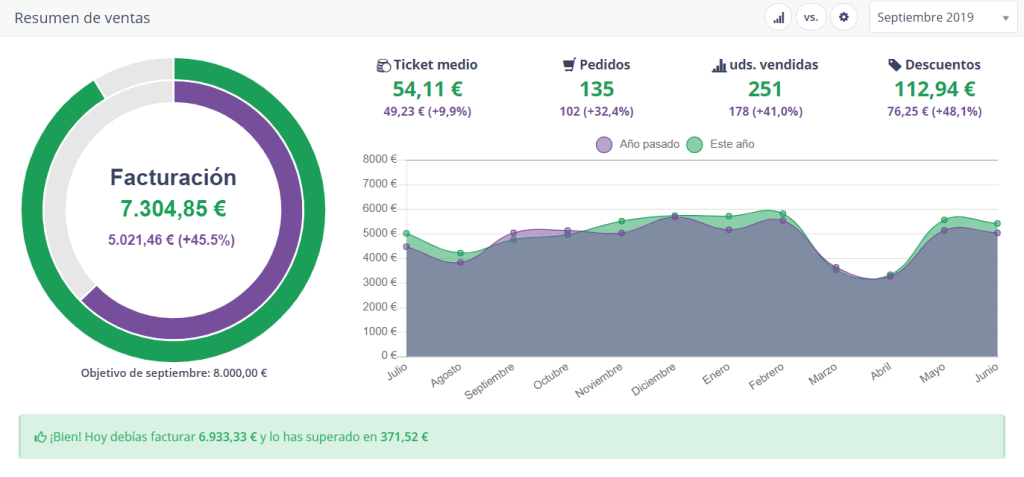Screen dimensions: 1024x477
Task: Click the previous discounts value 76,25 € (+48,1%)
Action: 935,112
